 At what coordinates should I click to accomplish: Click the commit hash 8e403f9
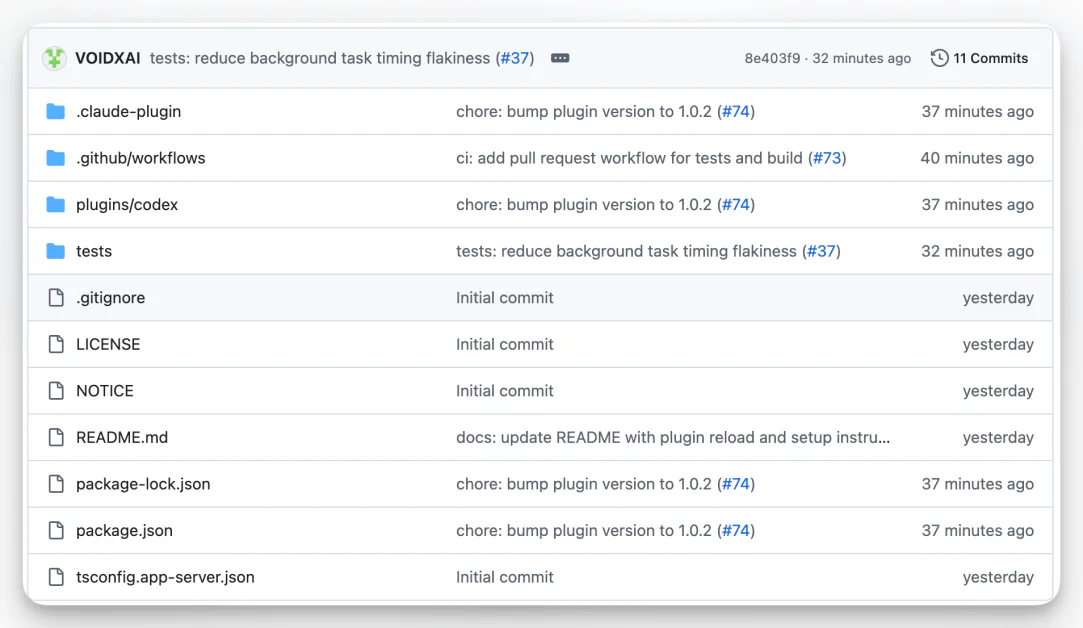tap(772, 58)
